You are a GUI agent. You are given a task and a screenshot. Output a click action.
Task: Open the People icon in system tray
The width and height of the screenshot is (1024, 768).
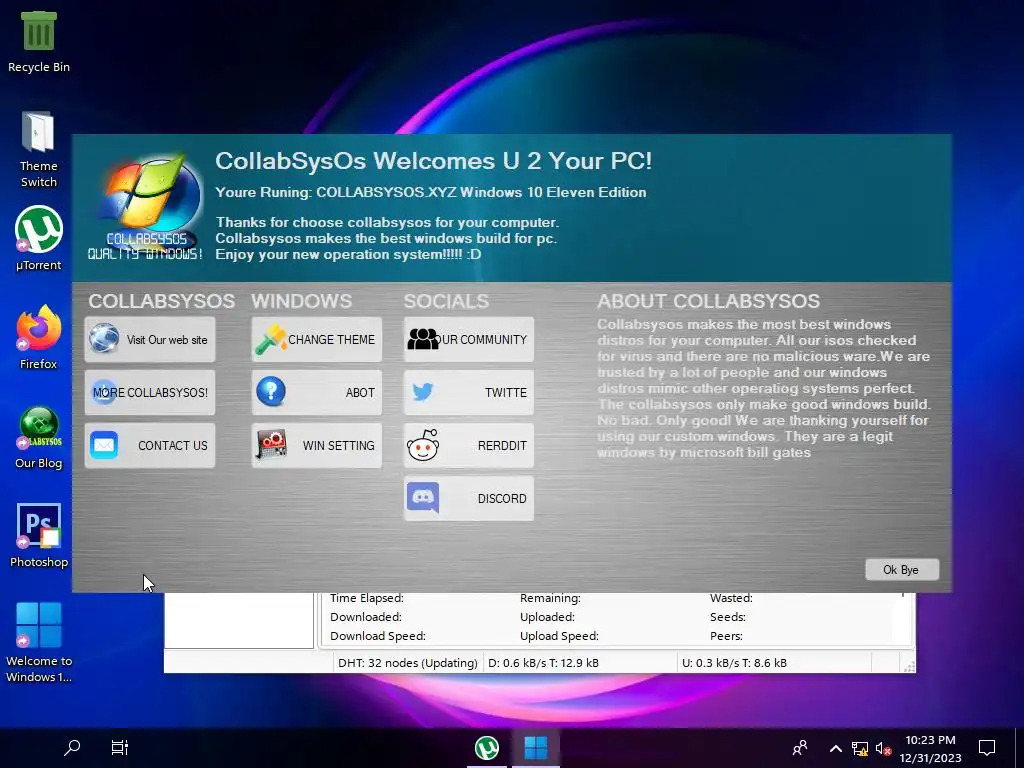click(x=799, y=748)
